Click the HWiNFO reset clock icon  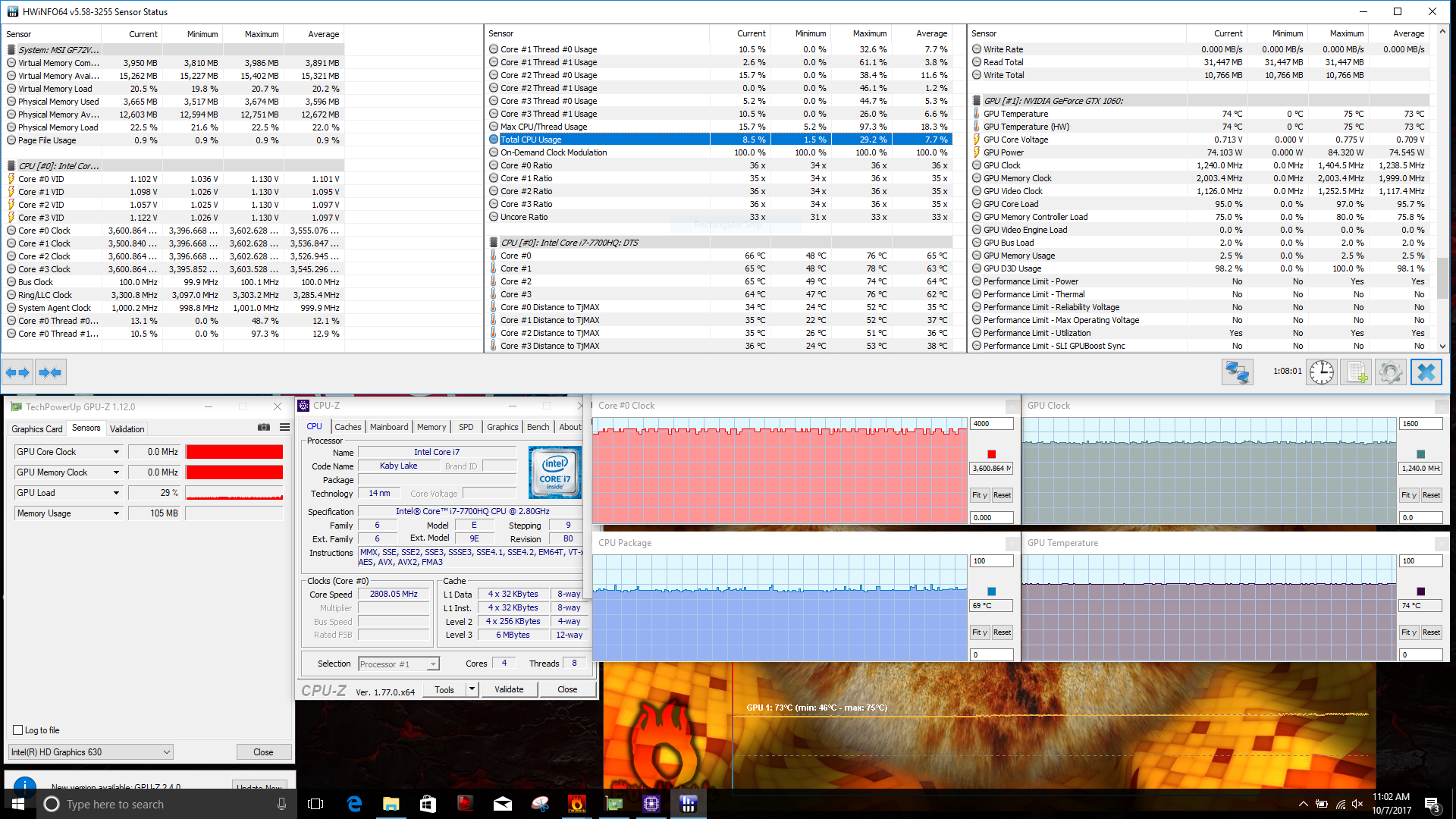point(1321,372)
